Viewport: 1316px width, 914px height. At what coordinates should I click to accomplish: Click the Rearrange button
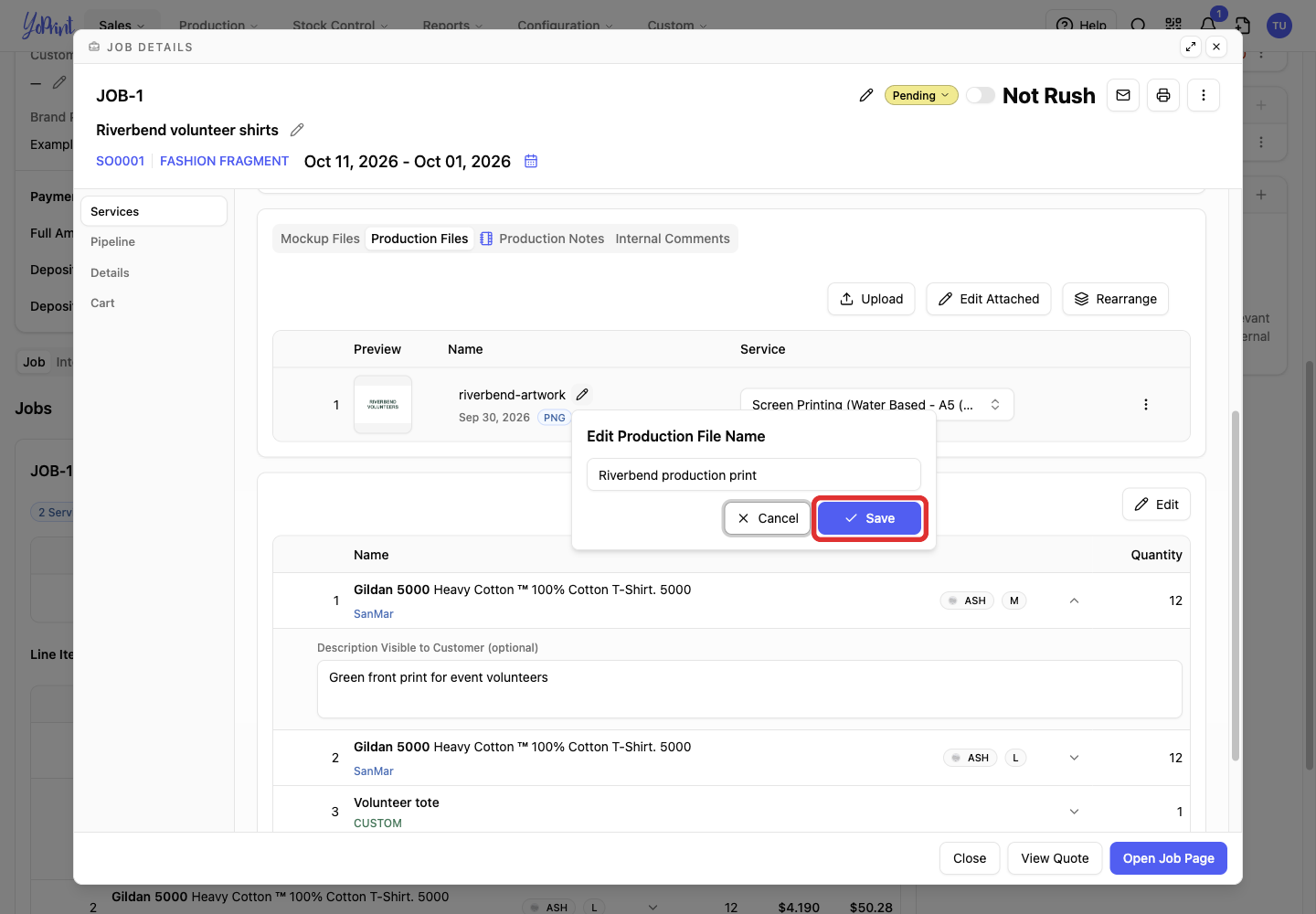click(1115, 299)
